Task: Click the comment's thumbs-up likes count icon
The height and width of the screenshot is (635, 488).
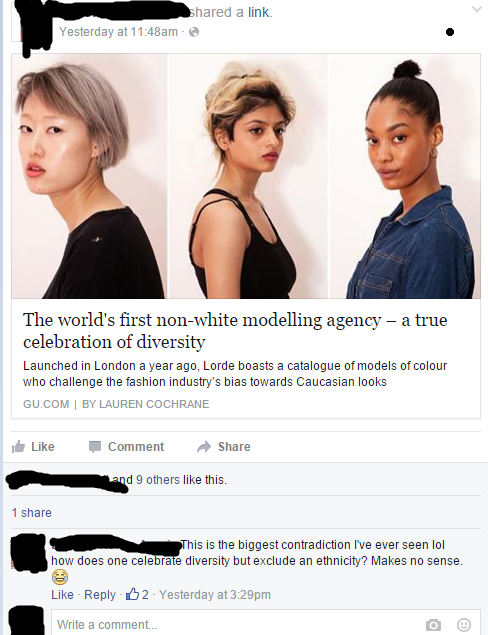Action: click(132, 594)
